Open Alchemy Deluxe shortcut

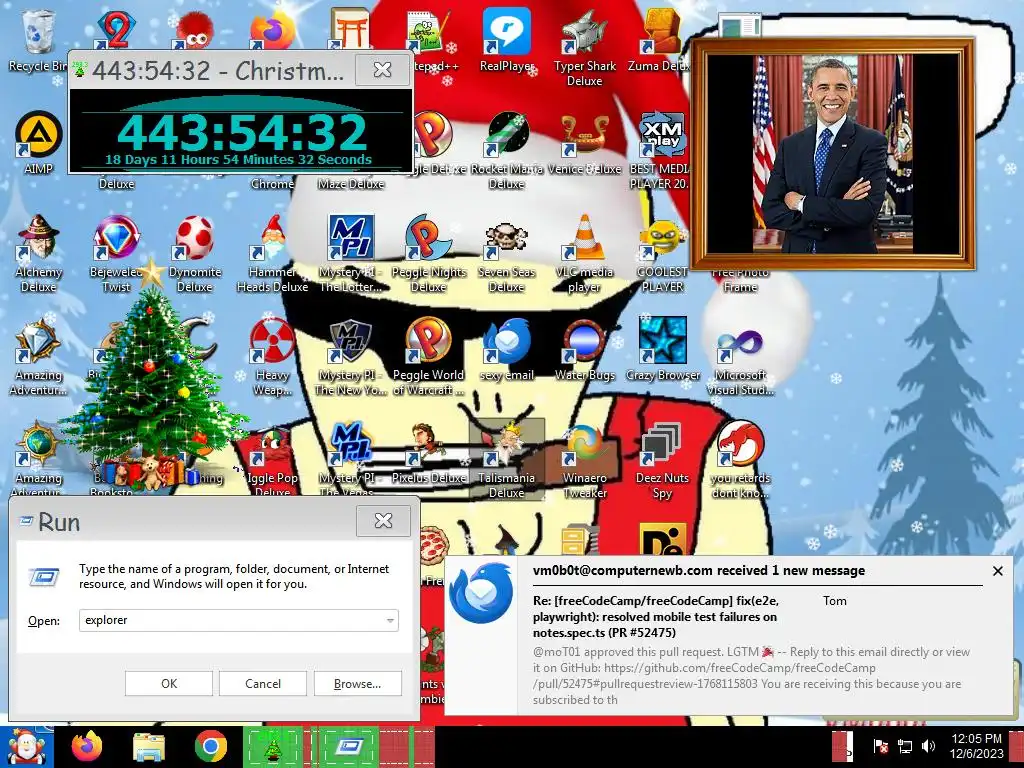[x=38, y=253]
